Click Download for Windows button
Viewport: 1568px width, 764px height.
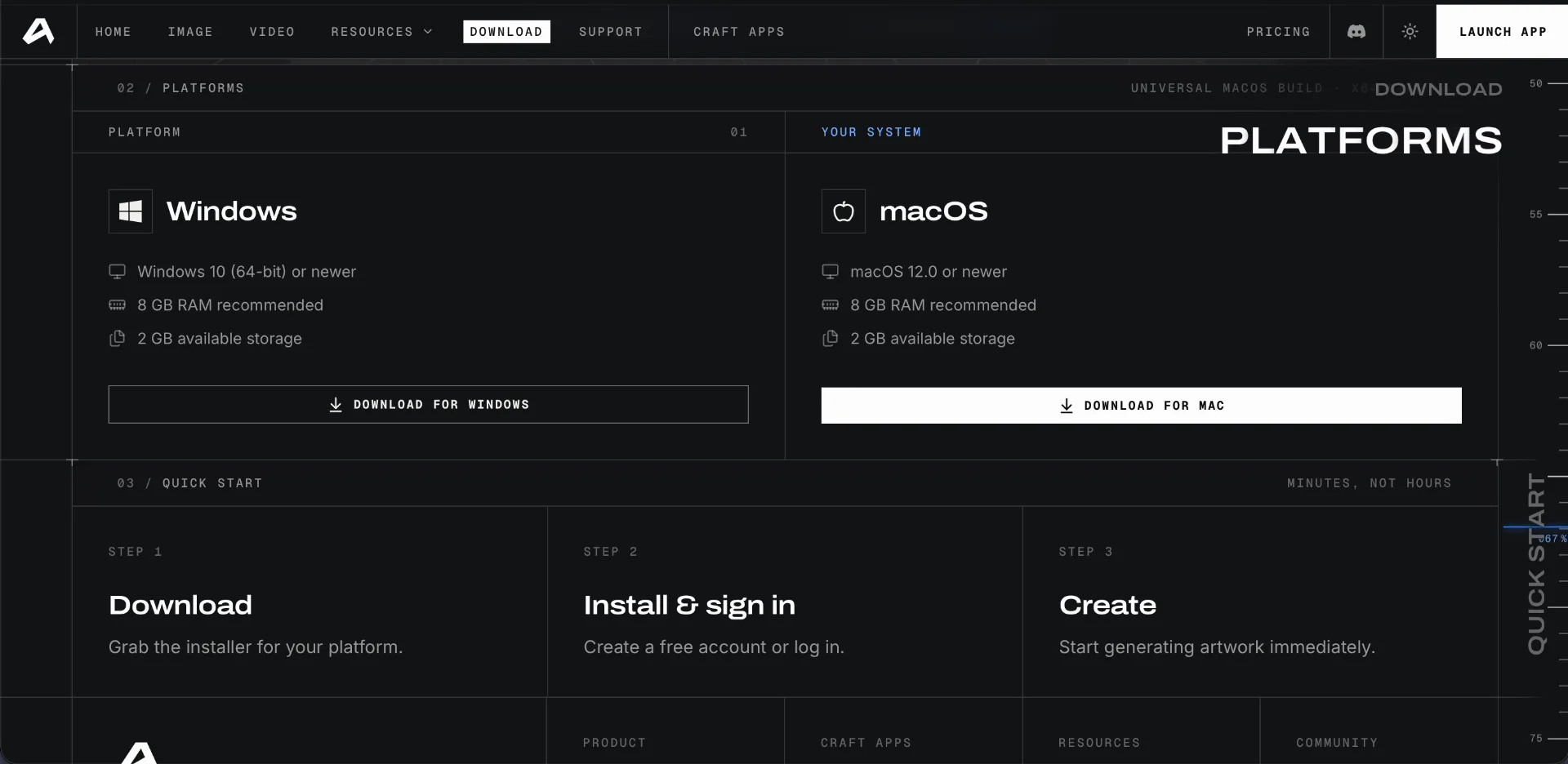click(429, 404)
